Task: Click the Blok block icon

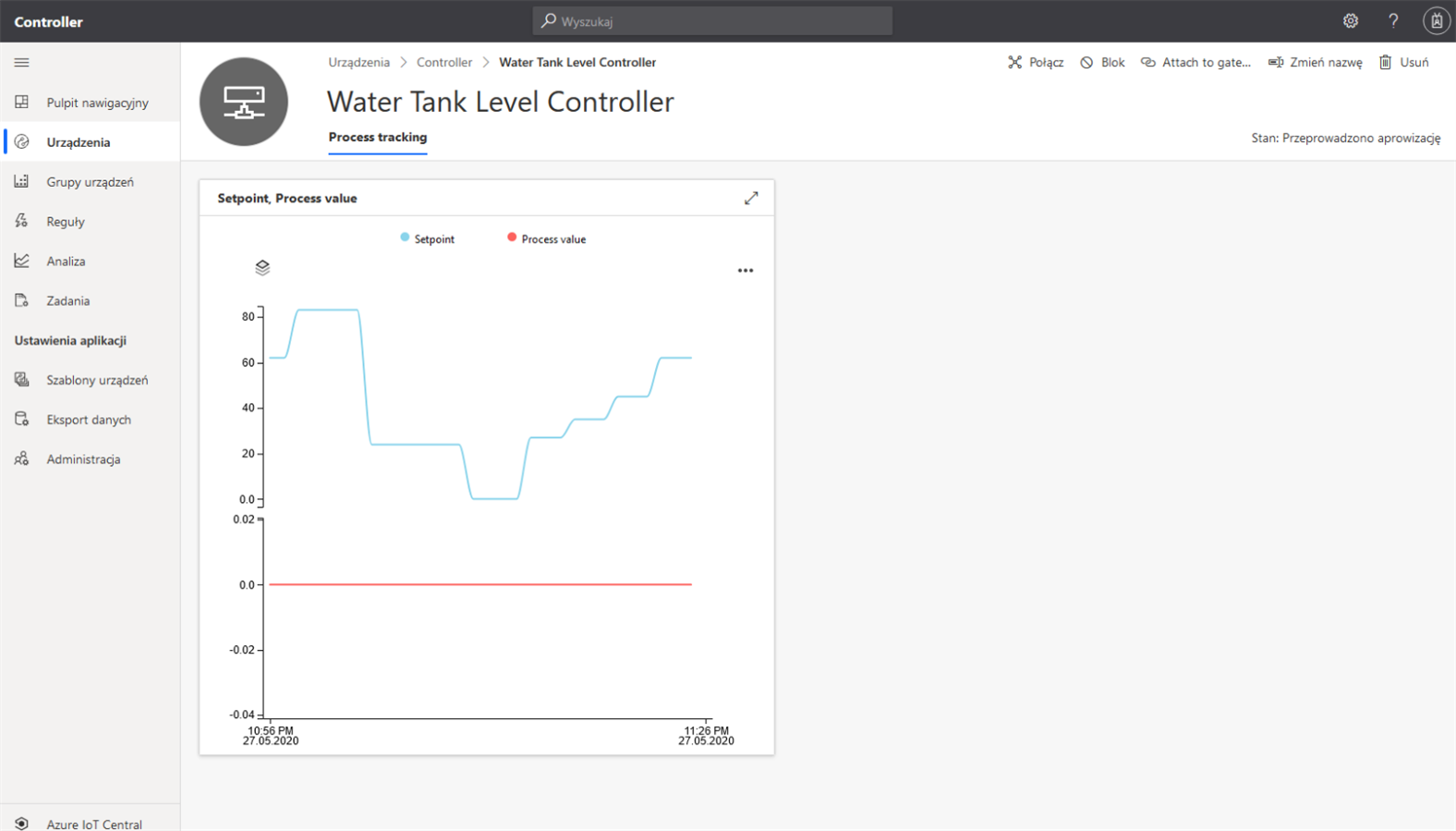Action: [1086, 62]
